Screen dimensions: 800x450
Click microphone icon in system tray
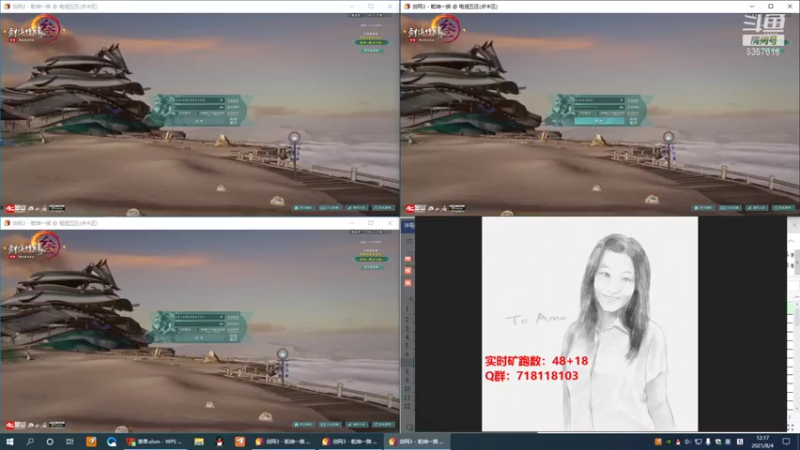coord(708,441)
